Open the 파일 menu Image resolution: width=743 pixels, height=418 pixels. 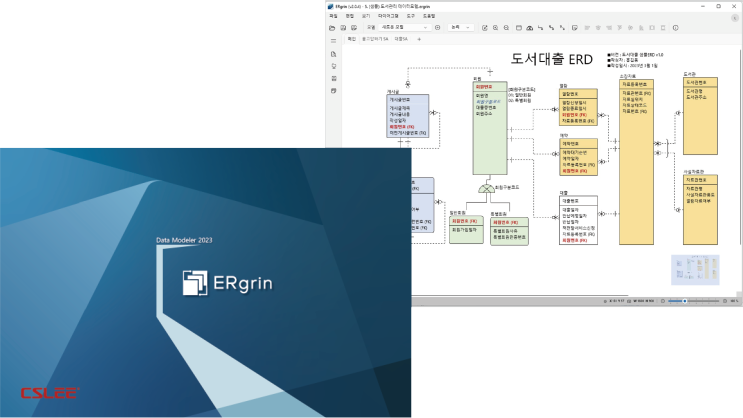(x=333, y=16)
